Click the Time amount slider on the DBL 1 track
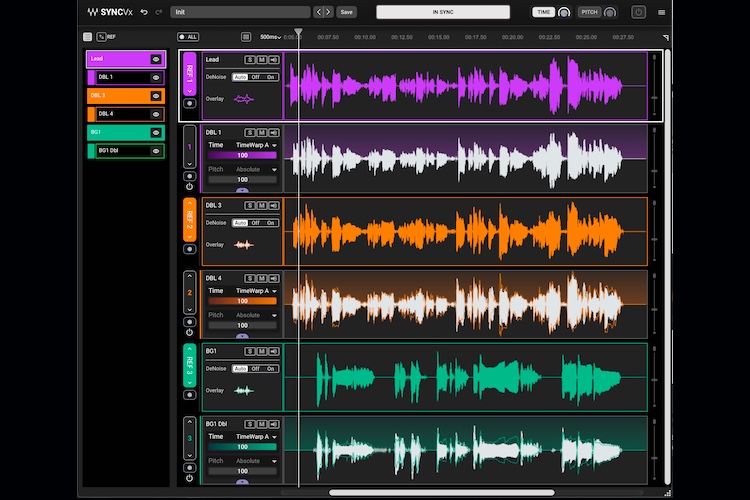The image size is (750, 500). [243, 155]
